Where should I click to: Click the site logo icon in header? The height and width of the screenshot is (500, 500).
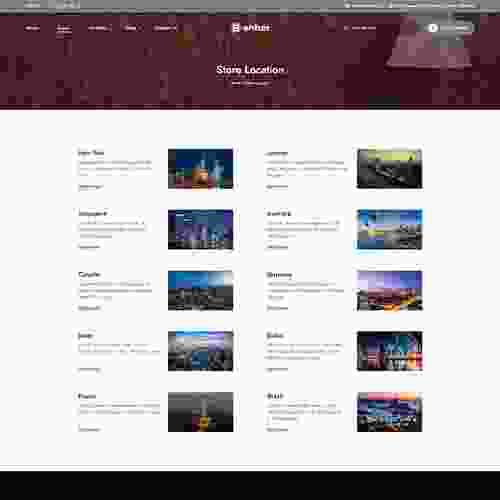pyautogui.click(x=236, y=28)
